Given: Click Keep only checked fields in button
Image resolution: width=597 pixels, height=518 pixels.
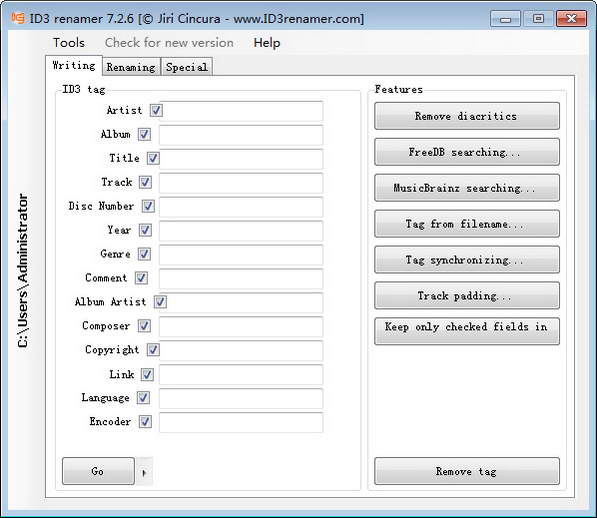Looking at the screenshot, I should pos(467,331).
